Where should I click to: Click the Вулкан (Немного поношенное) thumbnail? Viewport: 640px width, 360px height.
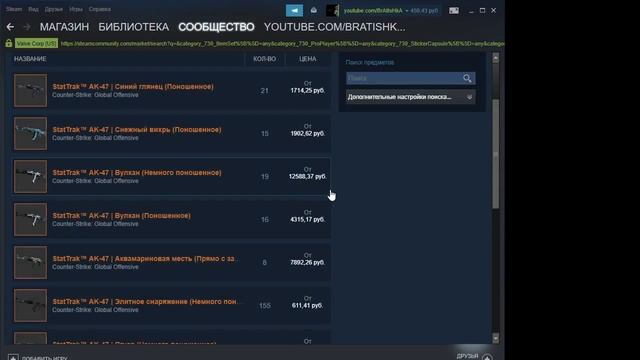tap(30, 176)
